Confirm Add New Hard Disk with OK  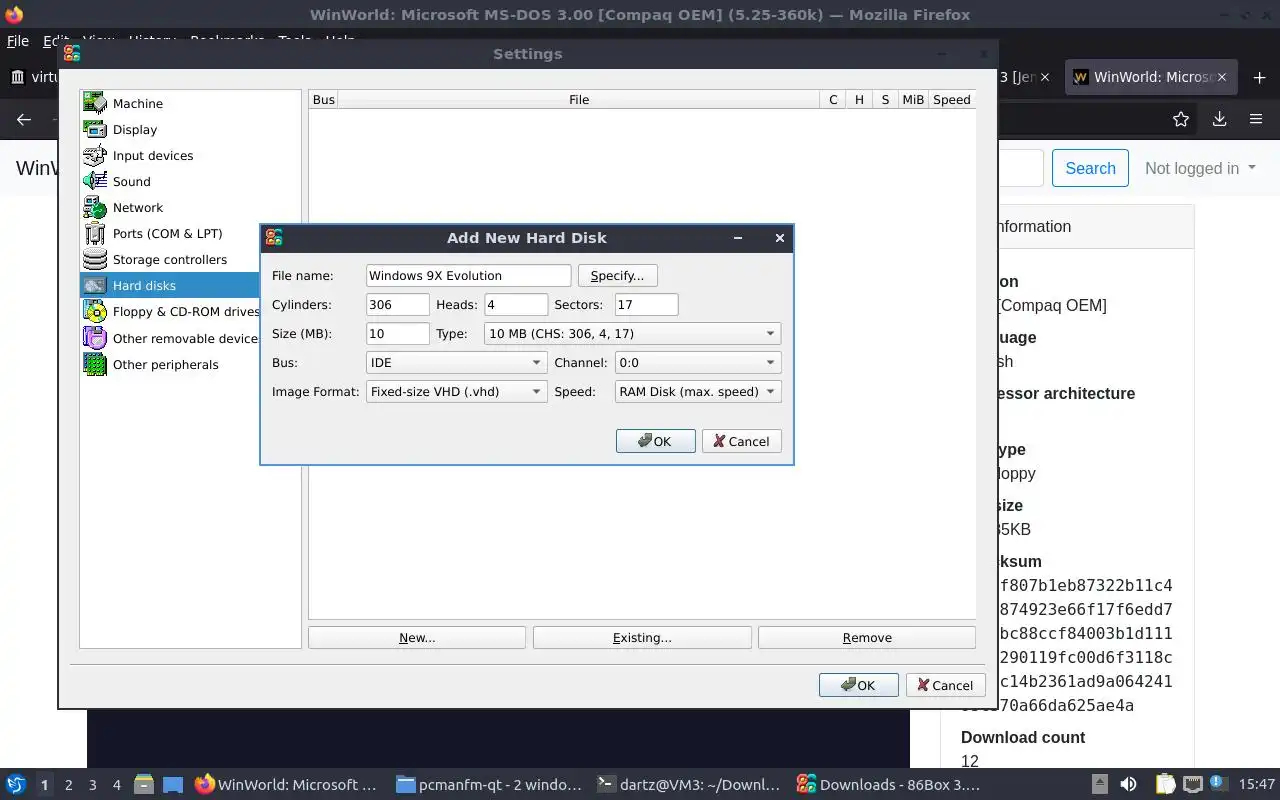(x=655, y=441)
